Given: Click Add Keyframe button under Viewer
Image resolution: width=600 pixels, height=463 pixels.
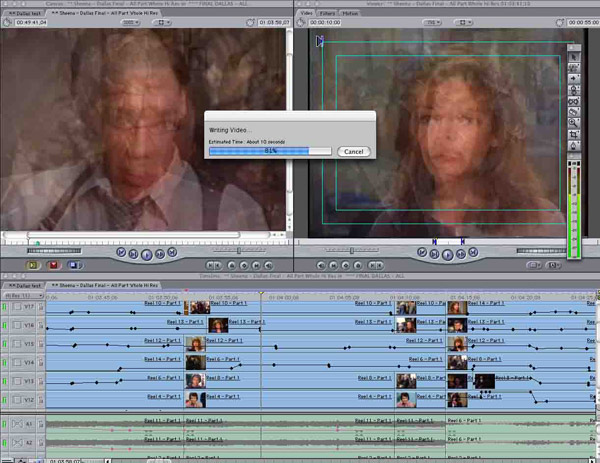Looking at the screenshot, I should 346,265.
